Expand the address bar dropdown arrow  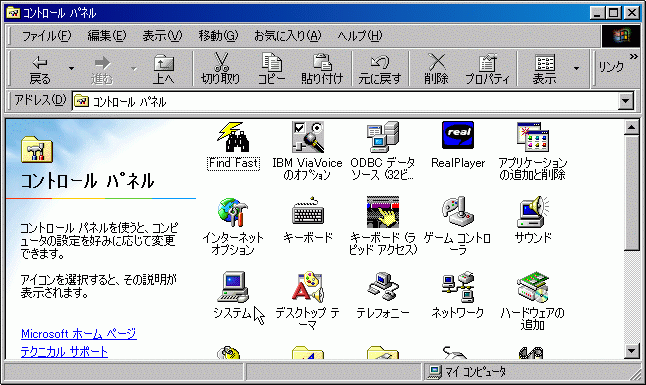click(626, 101)
